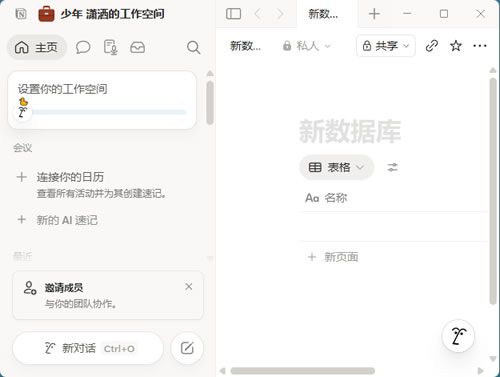Start 新对话 with Ctrl+O button
The height and width of the screenshot is (377, 500).
click(x=88, y=348)
